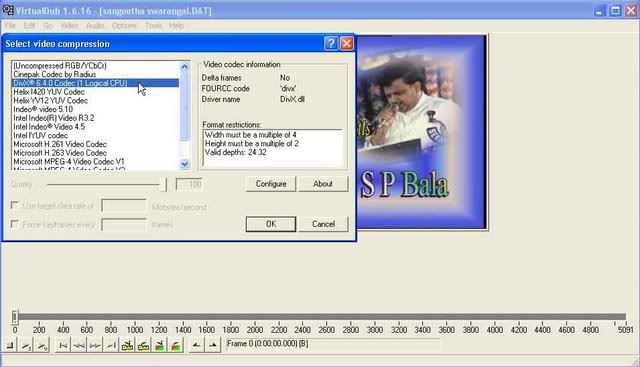The width and height of the screenshot is (640, 367).
Task: Start input playback with the toolbar icon
Action: pos(27,345)
